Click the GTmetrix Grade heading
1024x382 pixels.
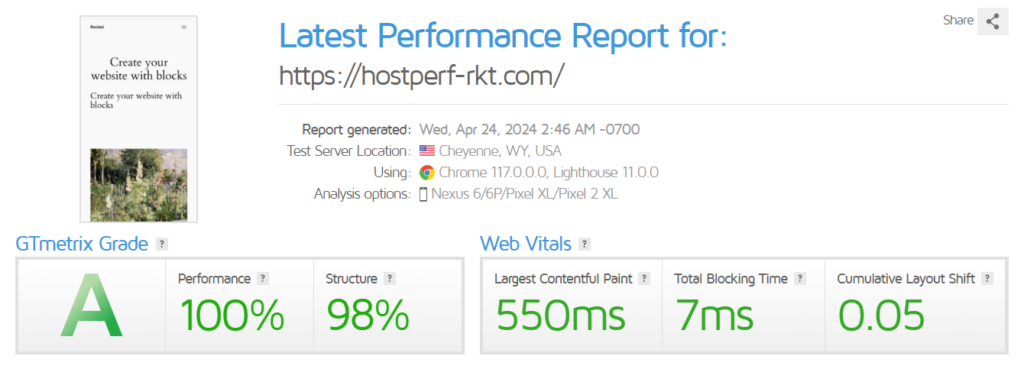tap(82, 244)
